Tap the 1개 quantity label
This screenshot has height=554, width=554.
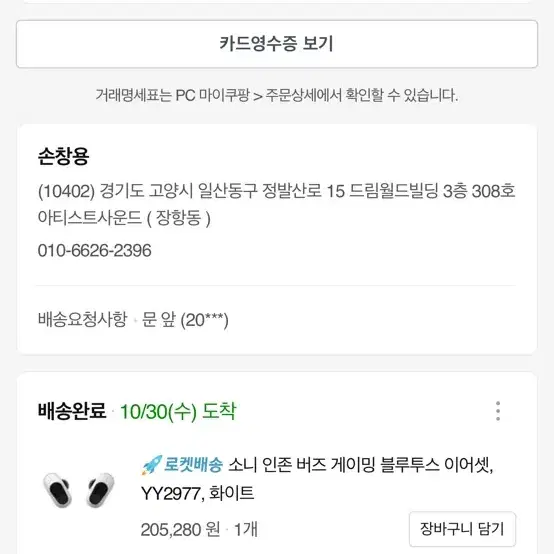tap(246, 530)
